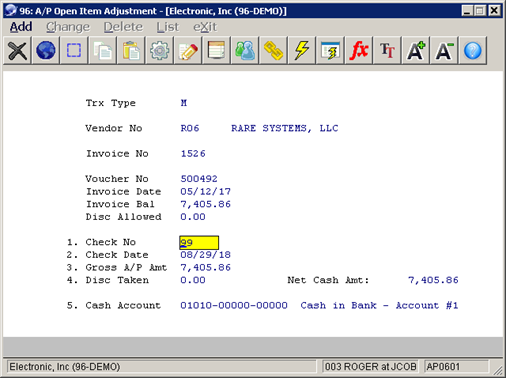This screenshot has width=506, height=378.
Task: Increase font size with A plus icon
Action: pyautogui.click(x=415, y=51)
